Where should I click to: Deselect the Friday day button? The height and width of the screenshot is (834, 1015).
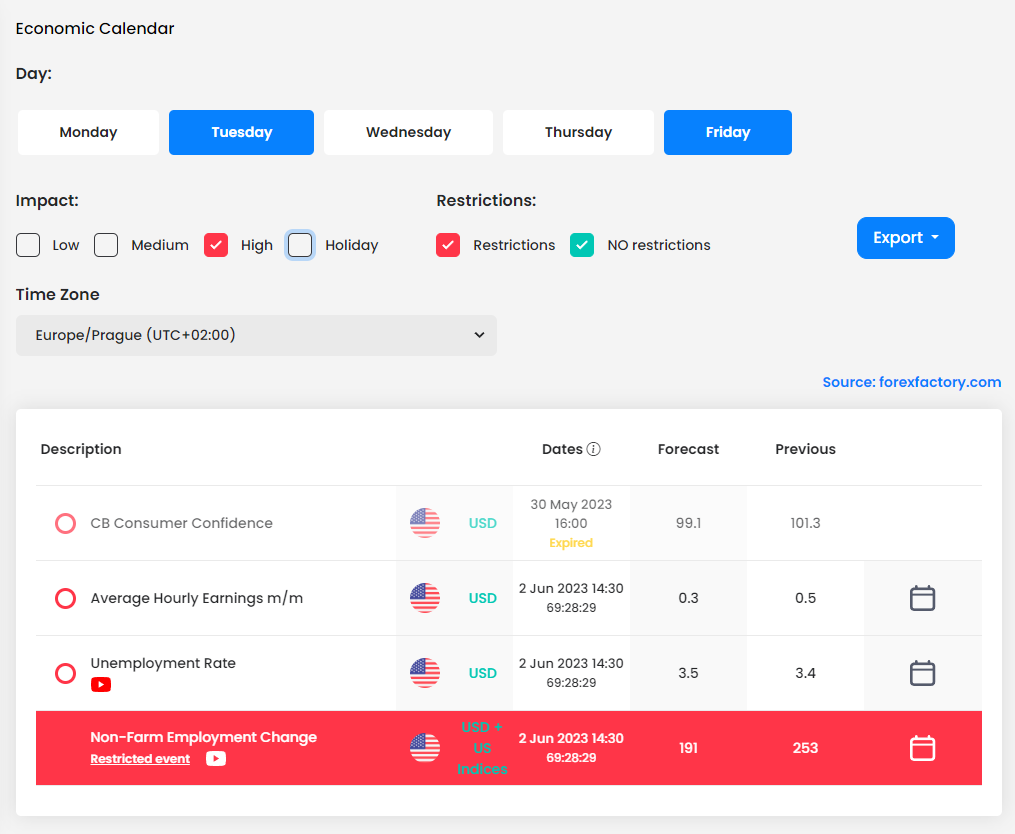(x=727, y=132)
